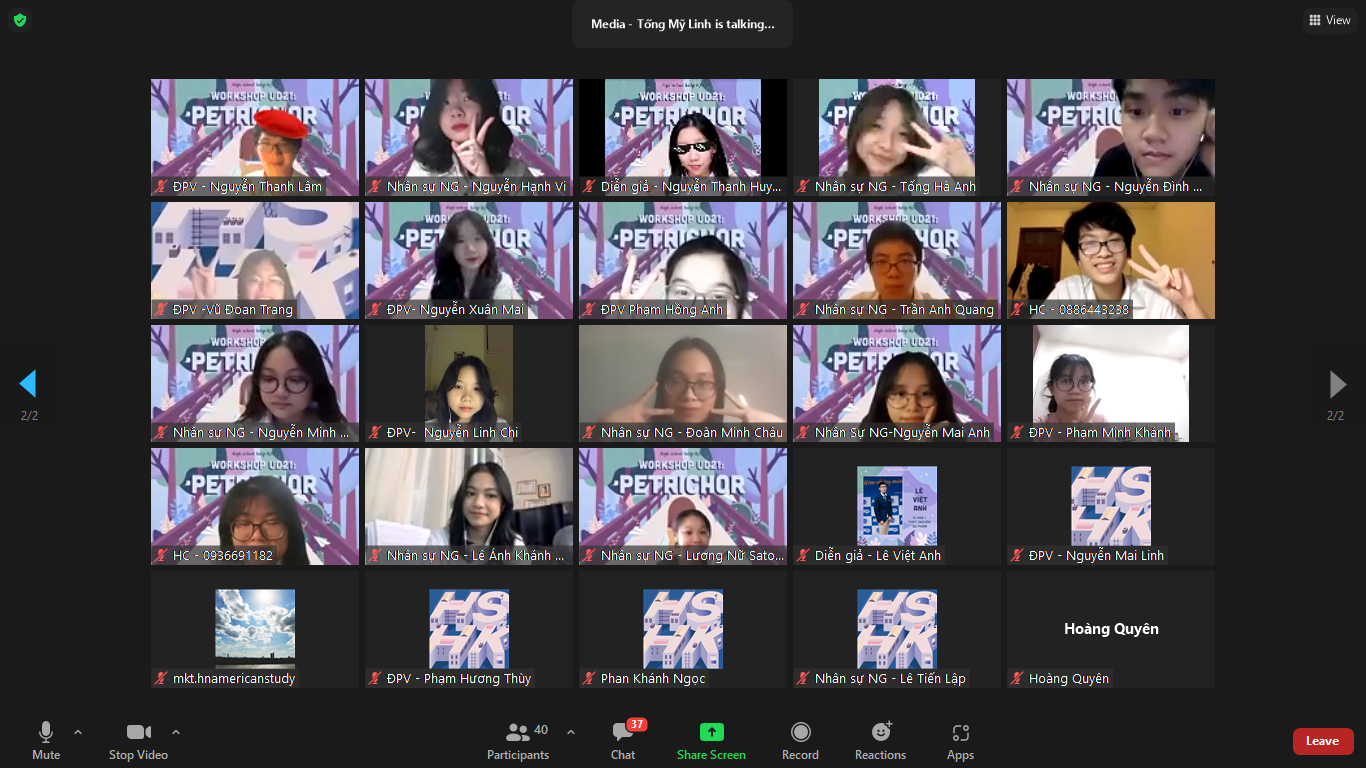This screenshot has height=768, width=1366.
Task: Click the right arrow page navigator
Action: [1337, 384]
